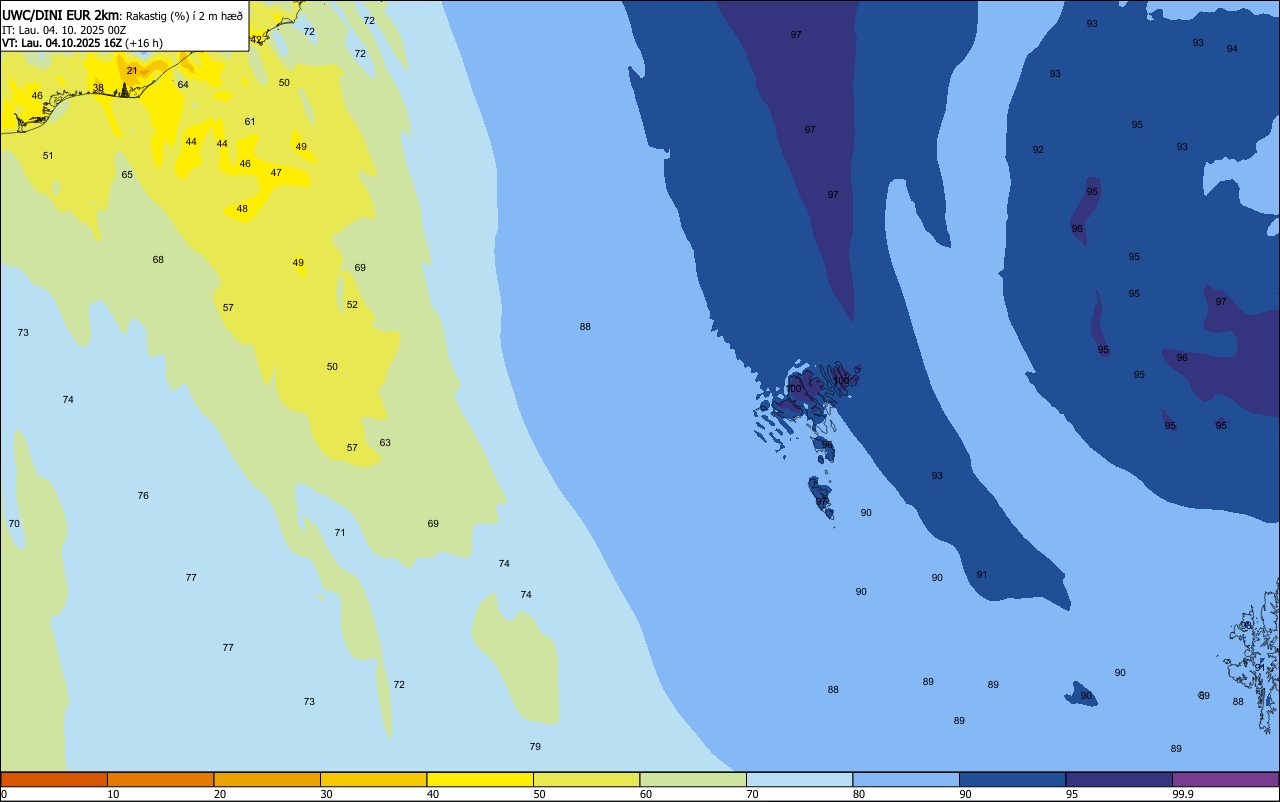The height and width of the screenshot is (802, 1280).
Task: Click the humidity value 65 on the map
Action: pyautogui.click(x=127, y=175)
